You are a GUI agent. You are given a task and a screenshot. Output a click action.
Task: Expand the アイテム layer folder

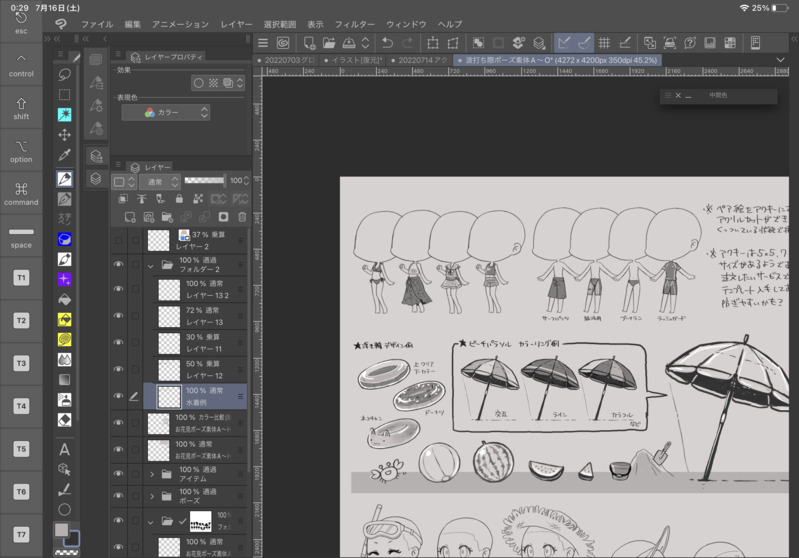point(152,474)
